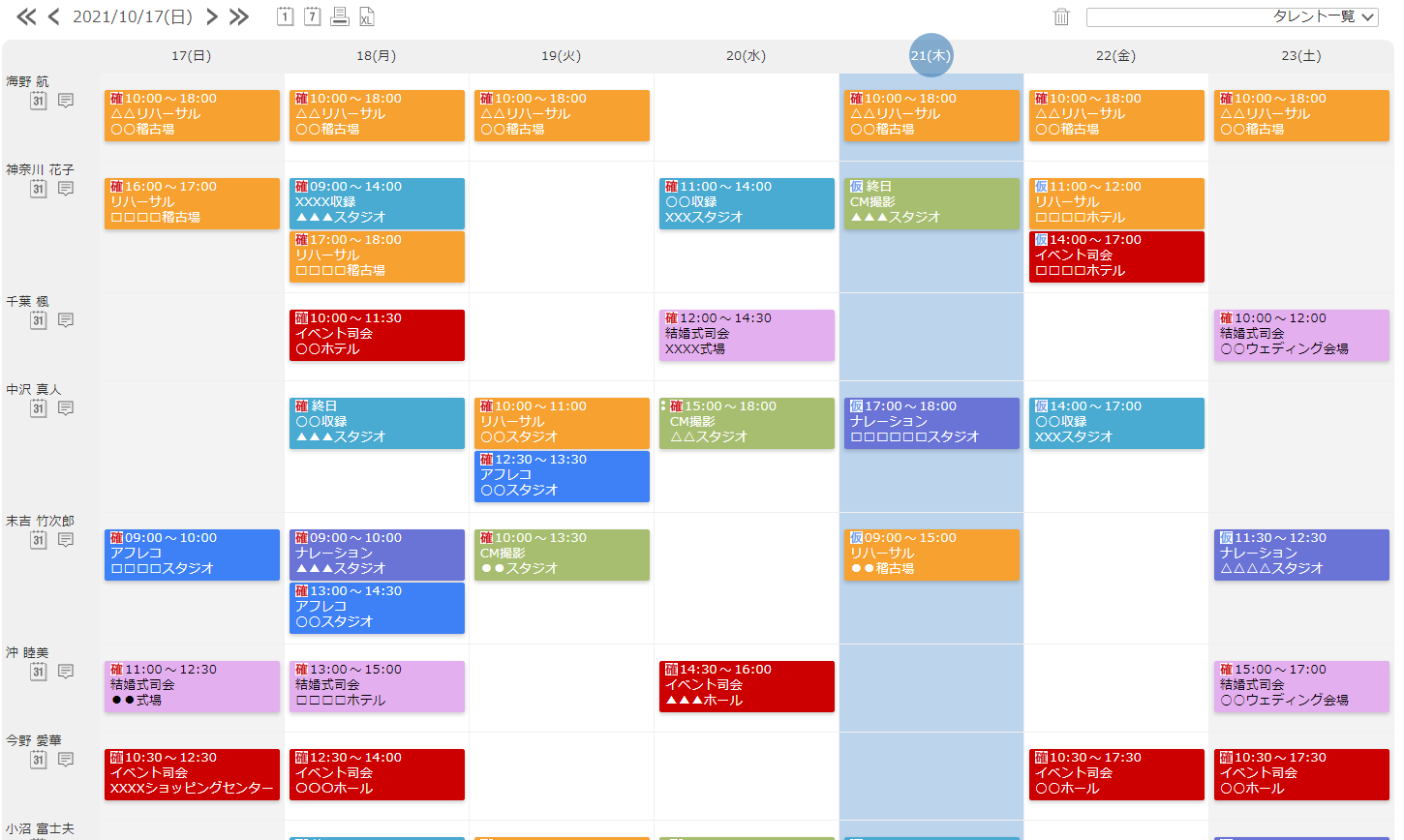Print the schedule
1404x840 pixels.
(x=339, y=16)
